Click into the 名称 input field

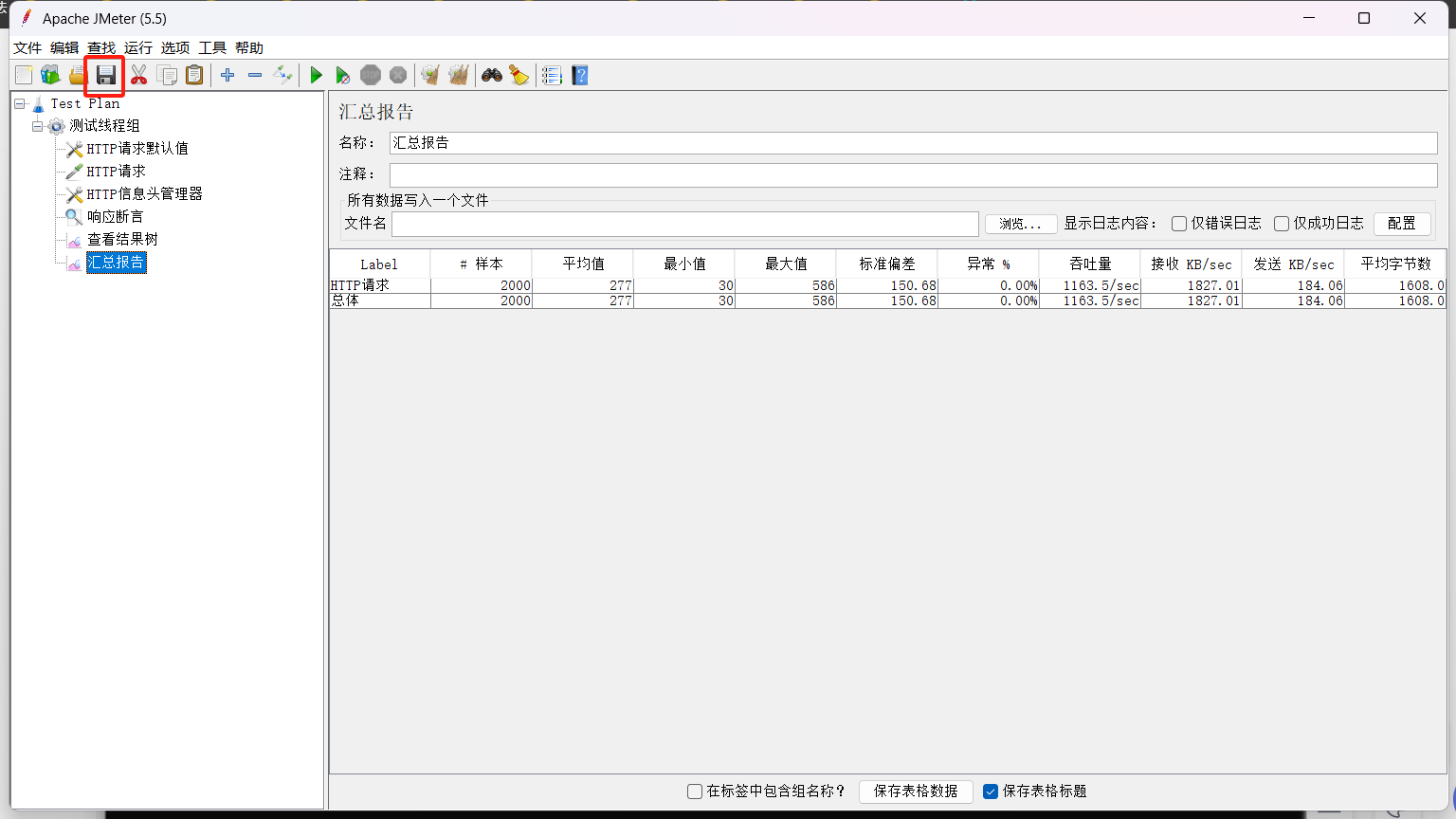coord(914,143)
